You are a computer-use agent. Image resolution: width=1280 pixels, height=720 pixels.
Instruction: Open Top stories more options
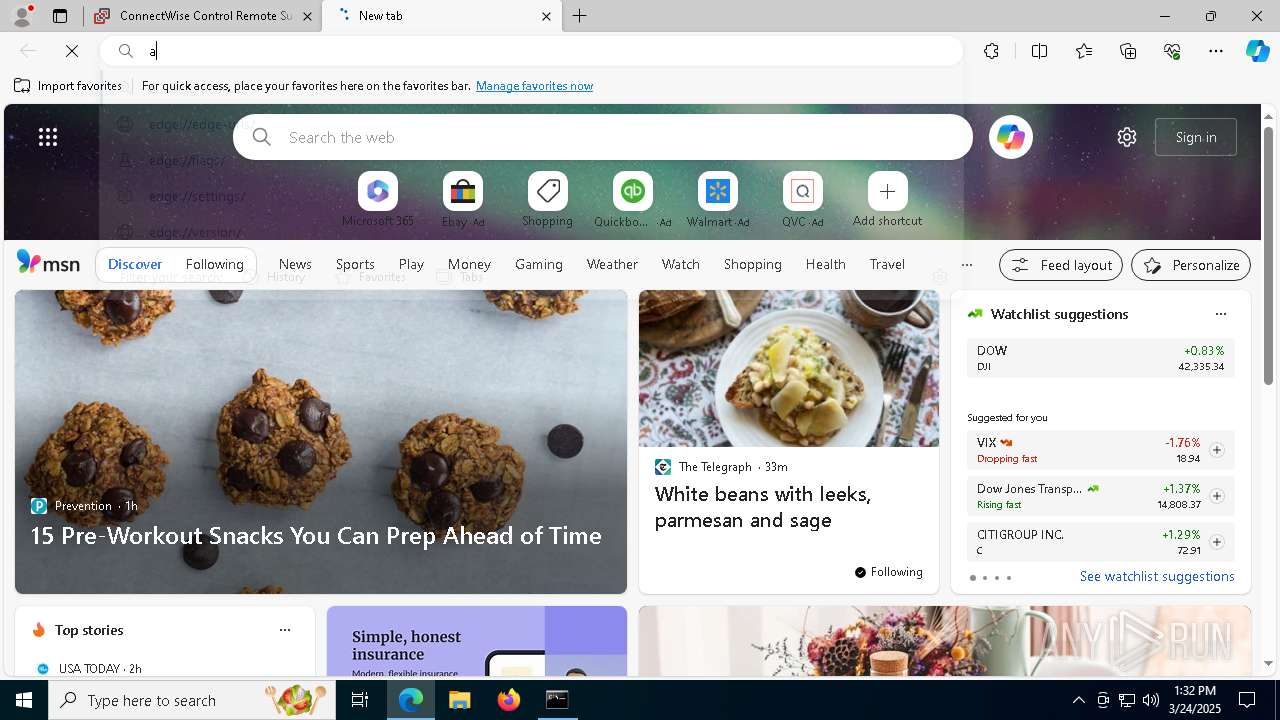(285, 630)
